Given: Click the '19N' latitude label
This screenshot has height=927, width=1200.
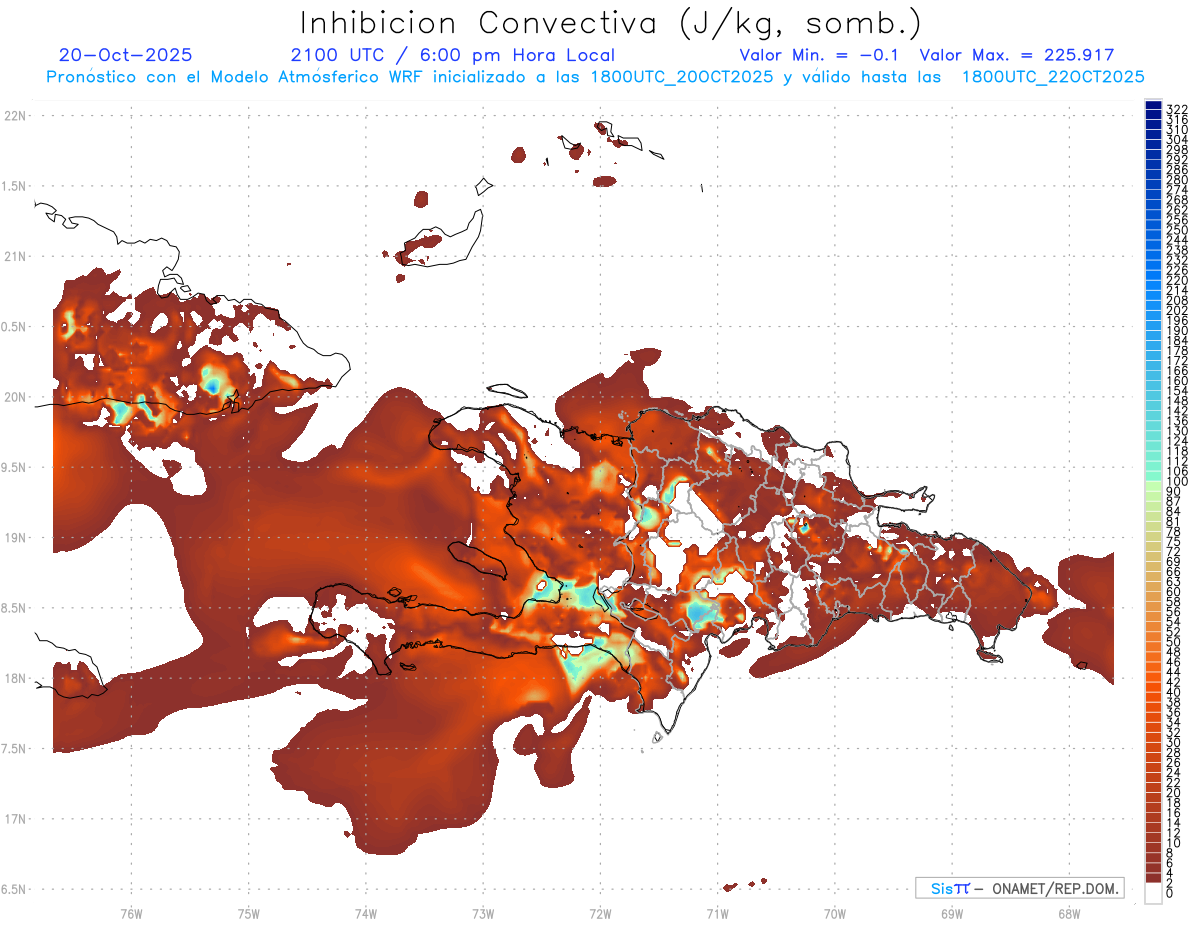Looking at the screenshot, I should pyautogui.click(x=15, y=537).
